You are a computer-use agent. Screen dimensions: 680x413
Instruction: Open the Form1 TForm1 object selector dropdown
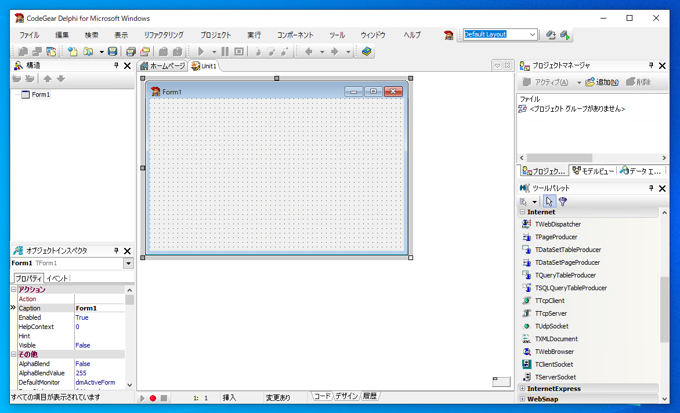128,263
